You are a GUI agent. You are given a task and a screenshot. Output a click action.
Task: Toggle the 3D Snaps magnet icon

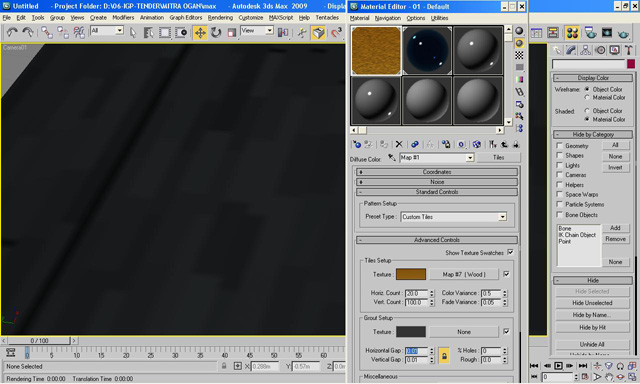336,32
